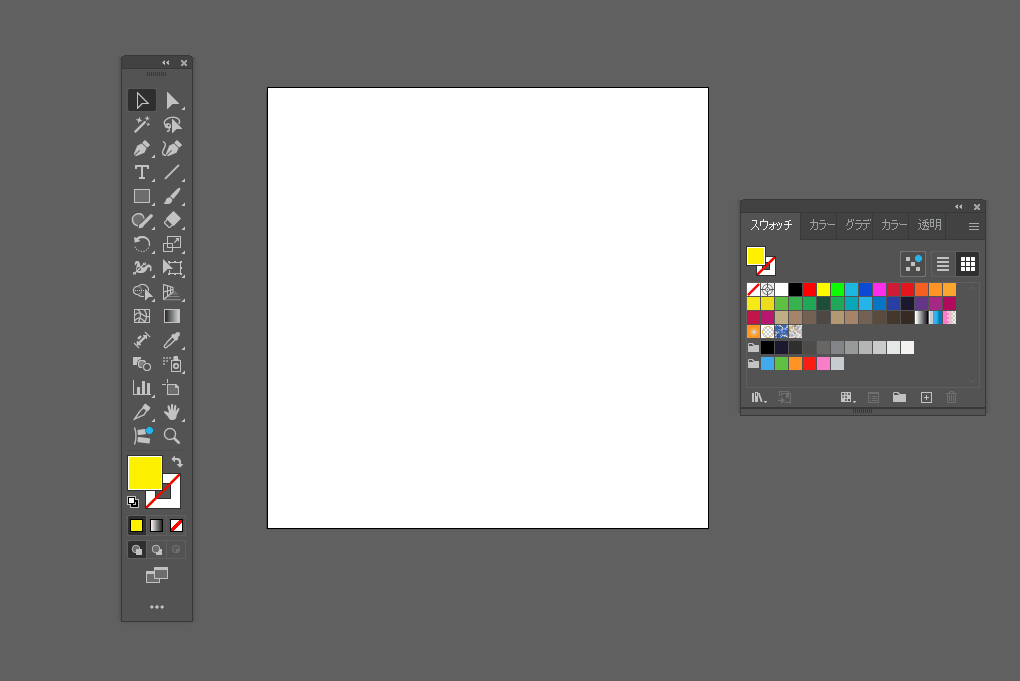Set the toolbar None fill mode button

[176, 526]
